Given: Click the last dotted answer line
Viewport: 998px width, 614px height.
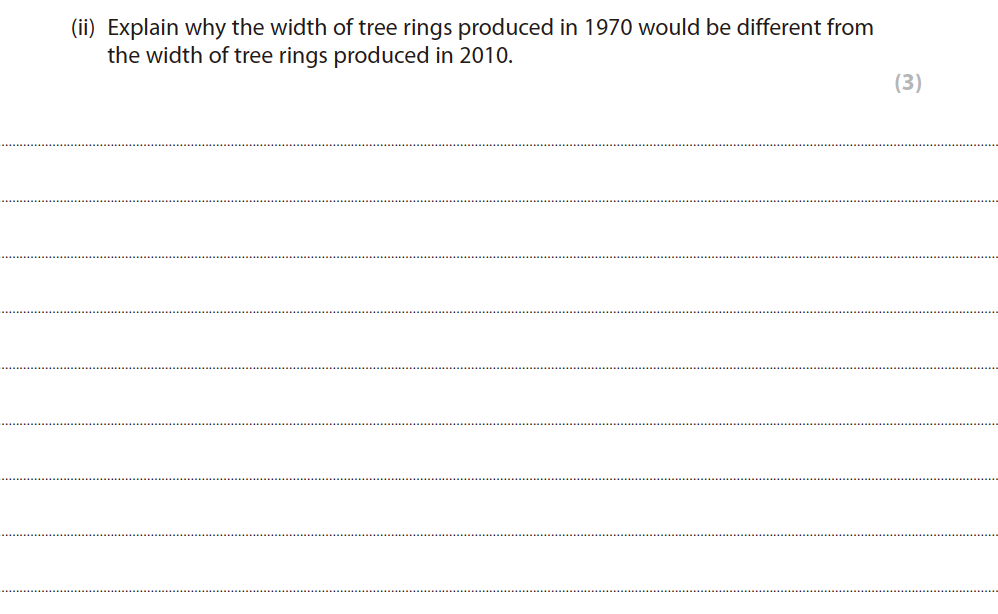Looking at the screenshot, I should tap(499, 590).
